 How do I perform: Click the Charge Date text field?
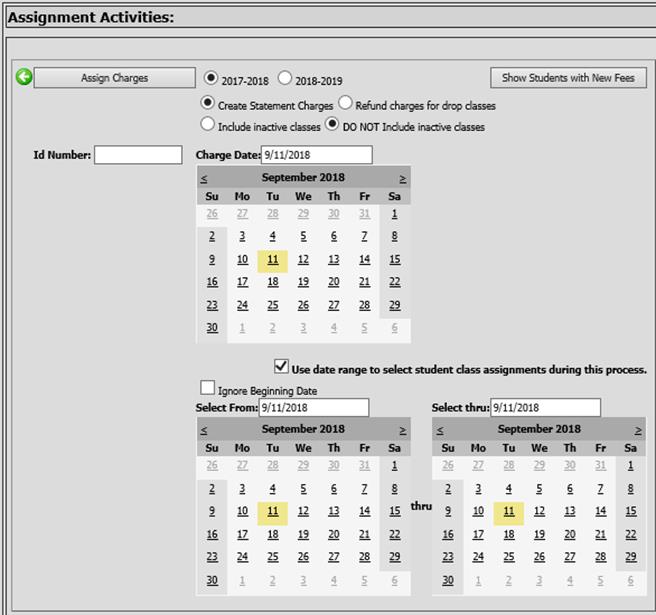tap(316, 155)
